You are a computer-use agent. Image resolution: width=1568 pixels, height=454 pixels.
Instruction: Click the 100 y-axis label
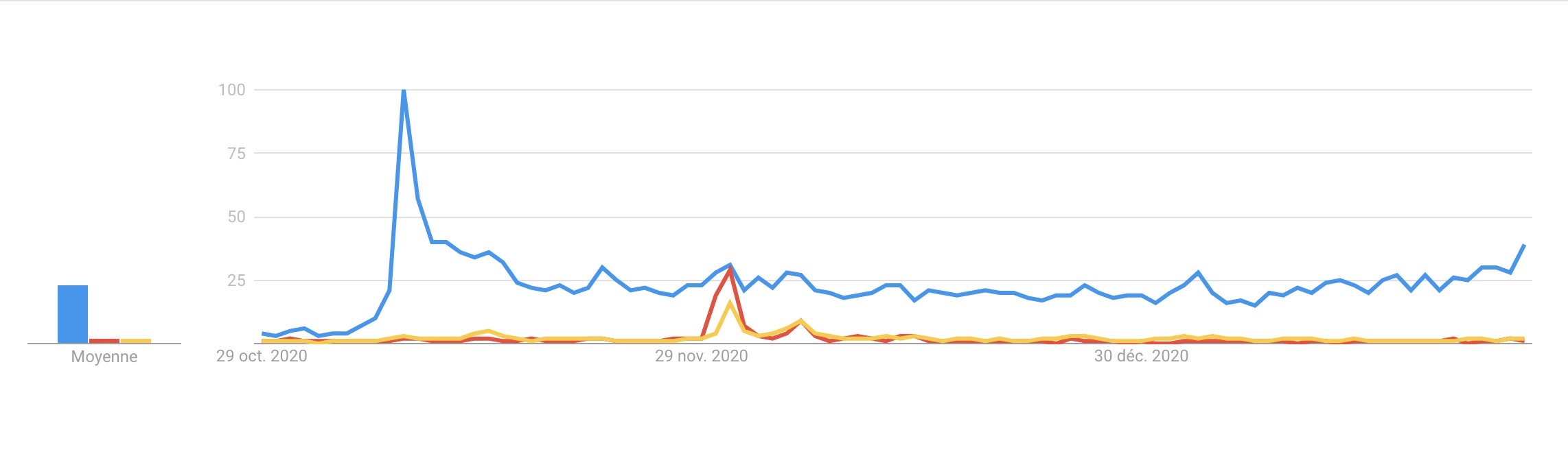(232, 90)
